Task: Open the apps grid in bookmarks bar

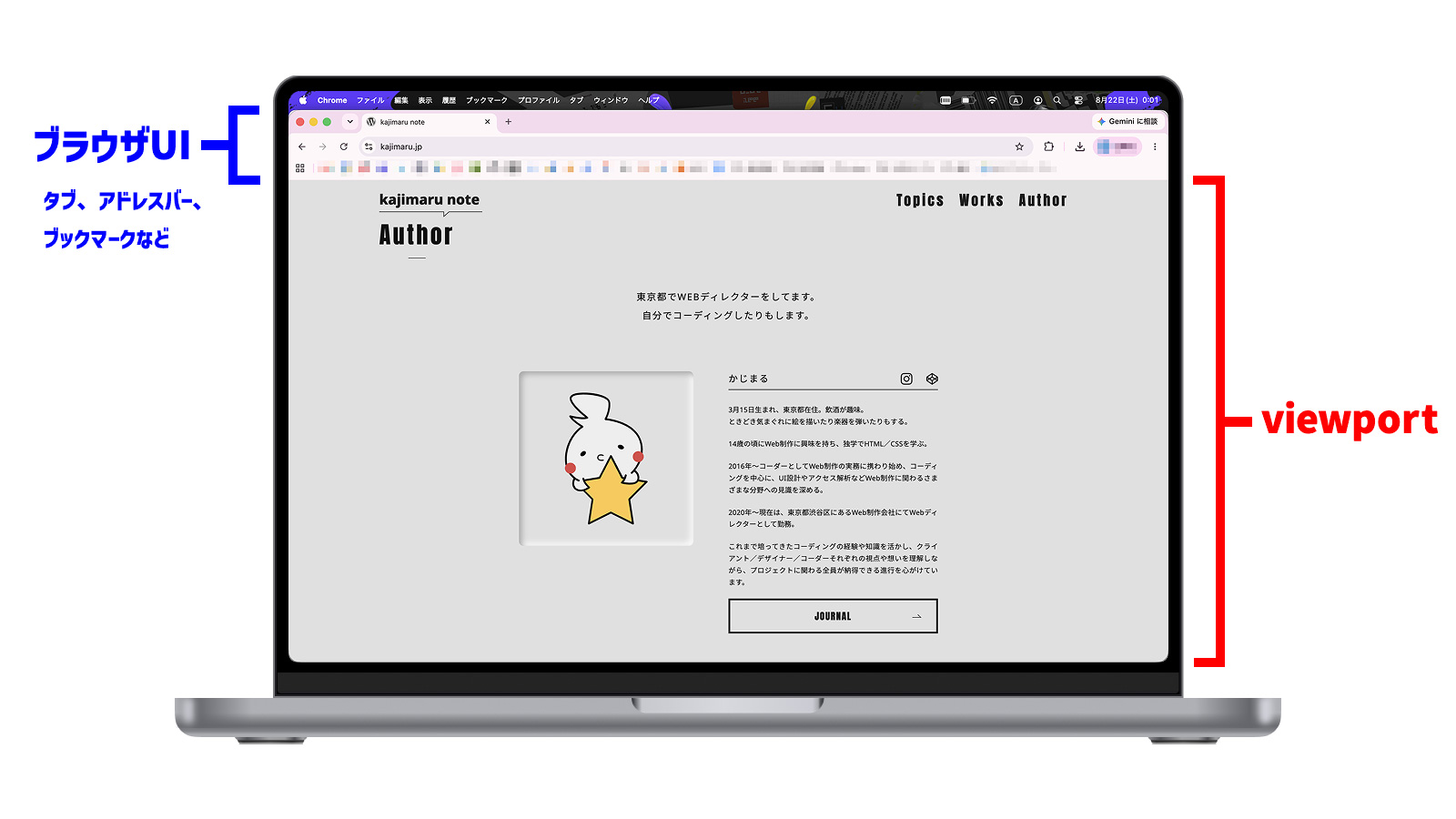Action: 300,168
